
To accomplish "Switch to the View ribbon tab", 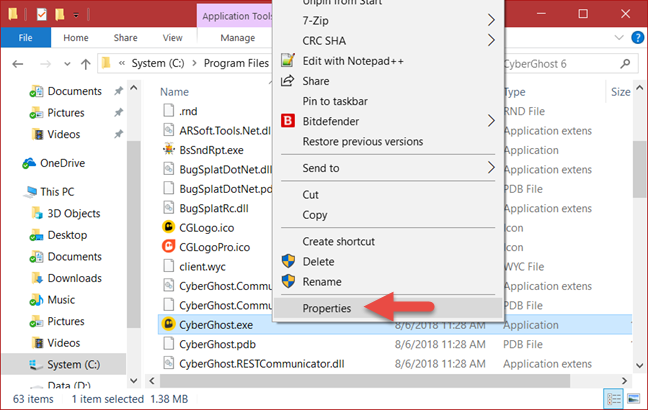I will click(x=172, y=38).
